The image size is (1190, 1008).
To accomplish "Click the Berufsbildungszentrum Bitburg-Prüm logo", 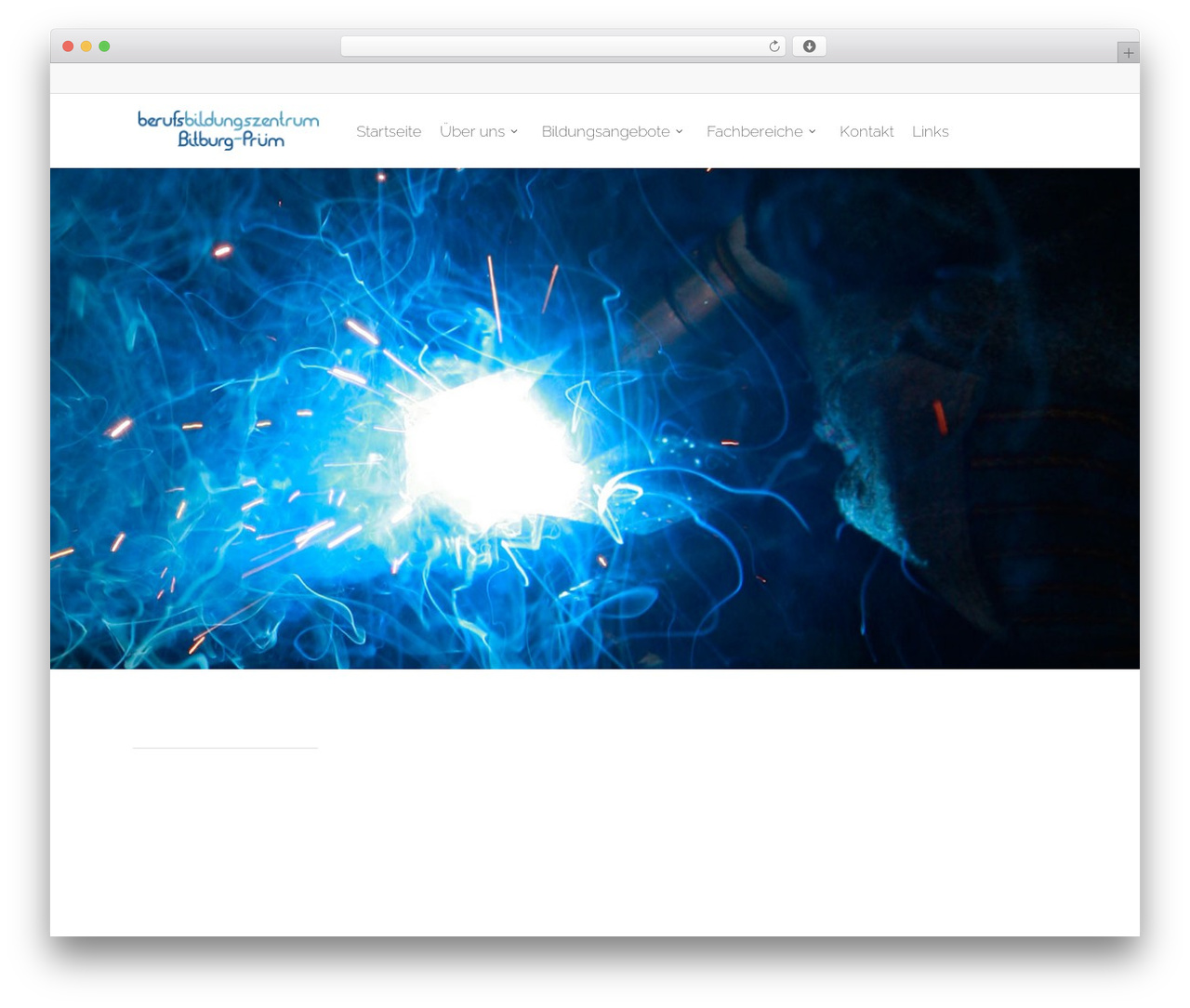I will (x=229, y=130).
